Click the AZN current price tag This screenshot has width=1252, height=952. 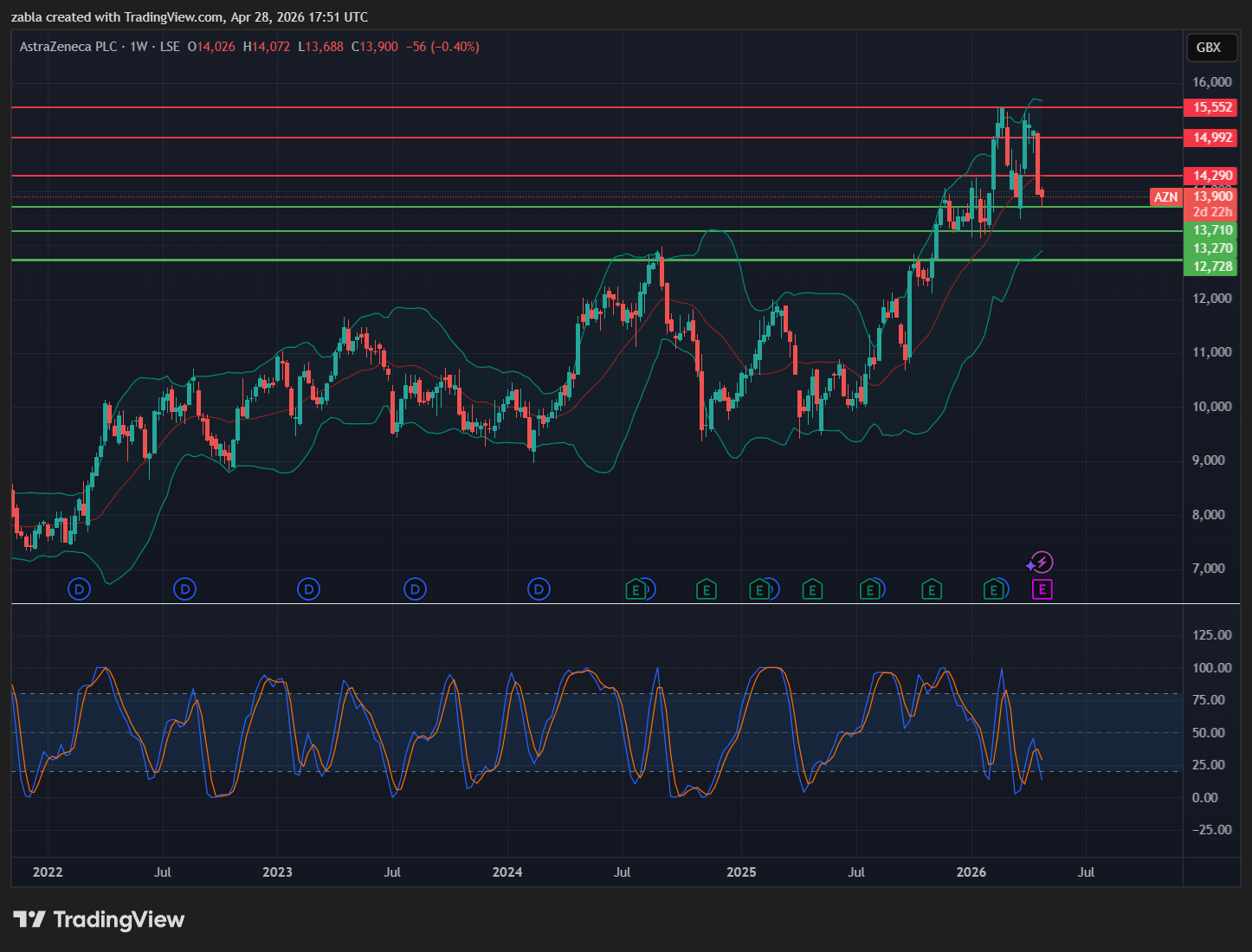tap(1165, 197)
